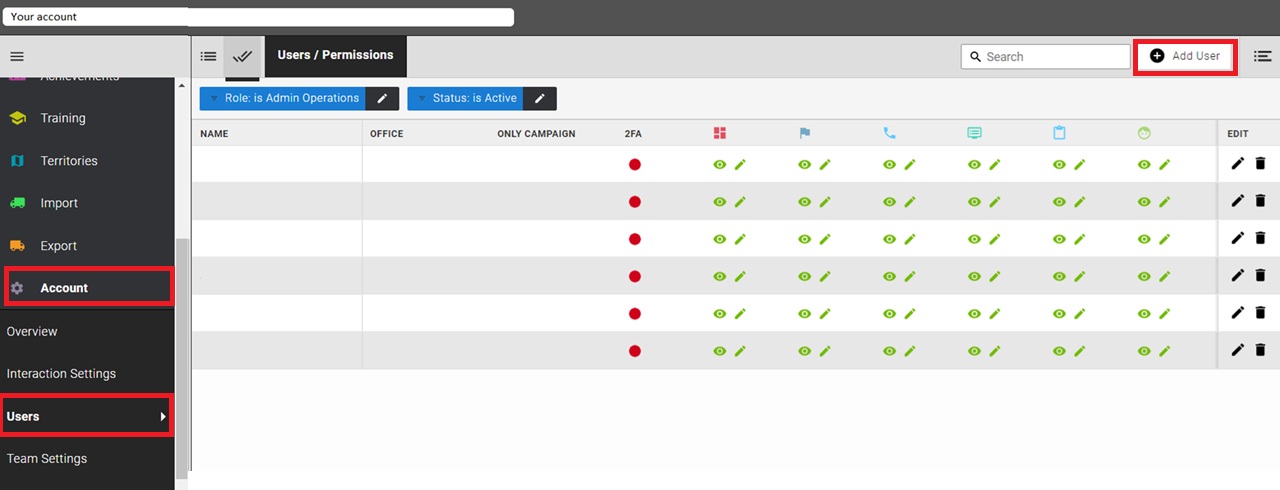Click the phone column header icon

pos(890,133)
